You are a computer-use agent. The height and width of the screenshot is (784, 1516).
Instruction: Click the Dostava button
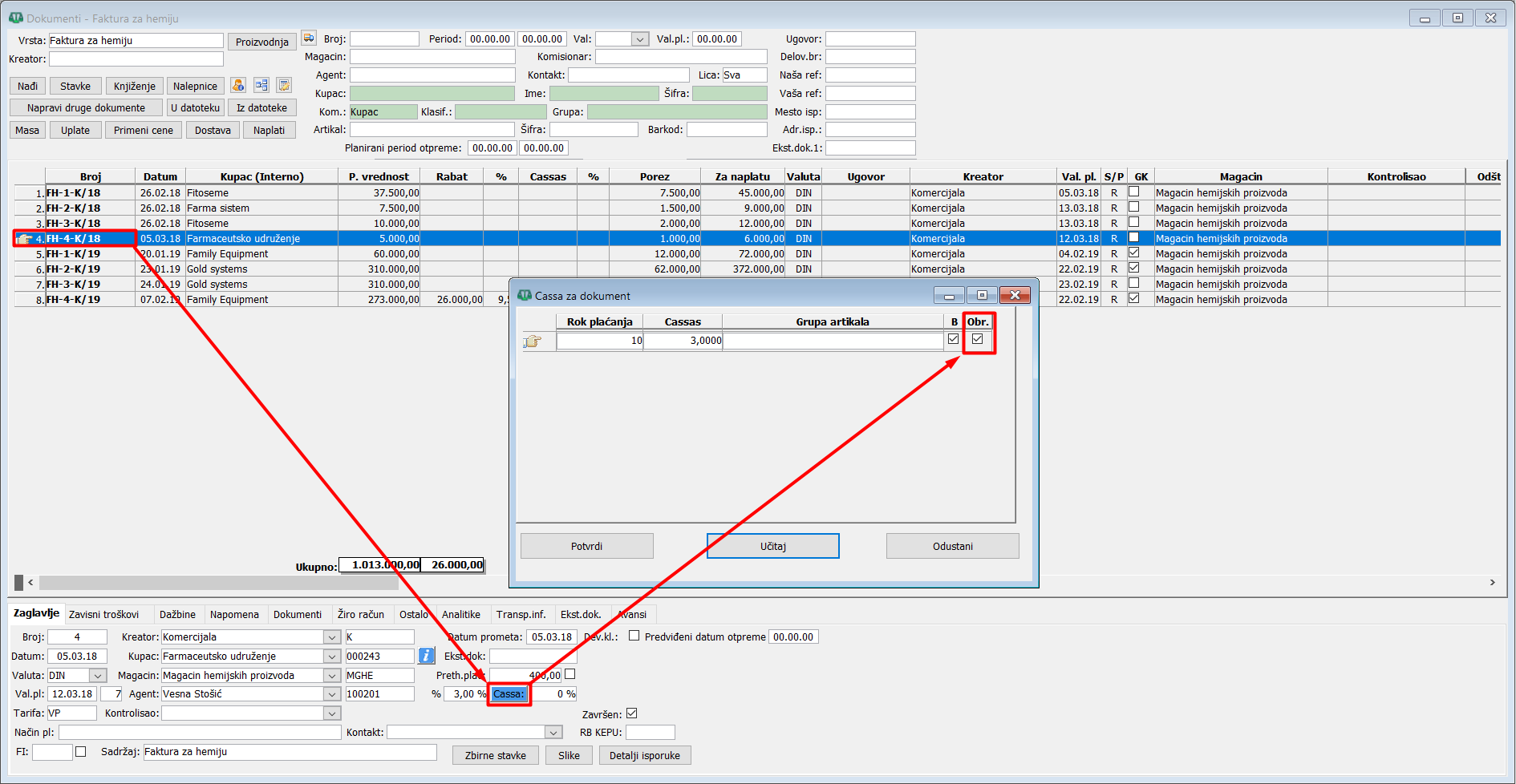point(213,130)
